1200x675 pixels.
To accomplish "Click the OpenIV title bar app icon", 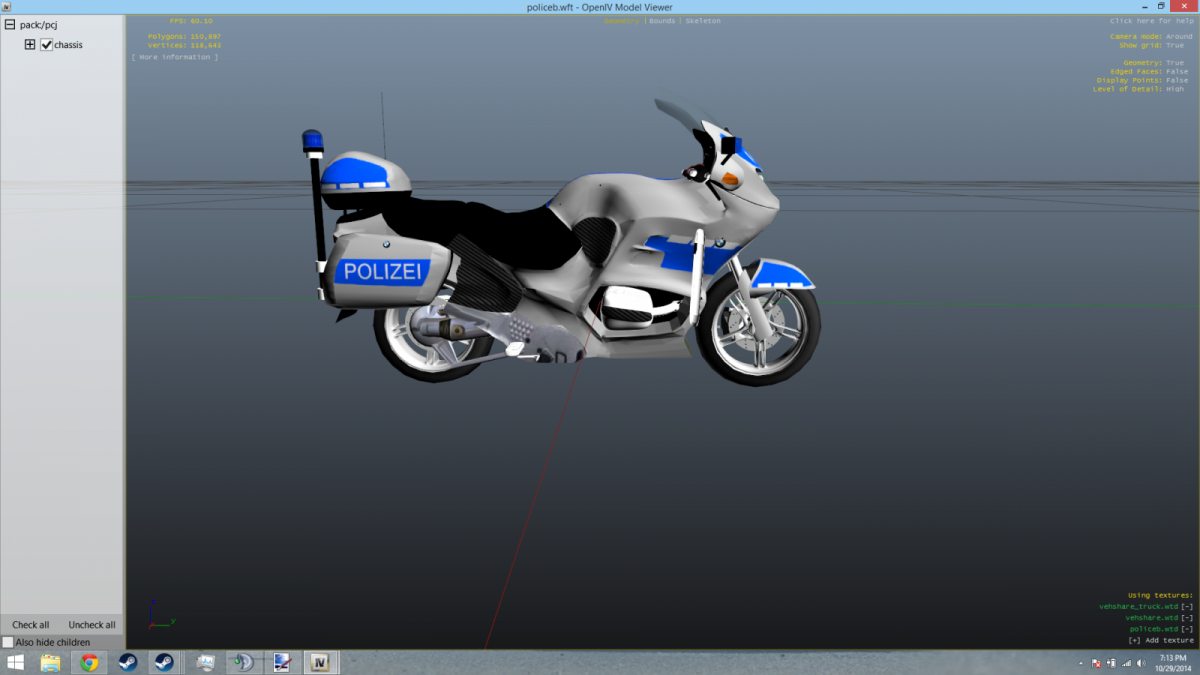I will pyautogui.click(x=8, y=7).
